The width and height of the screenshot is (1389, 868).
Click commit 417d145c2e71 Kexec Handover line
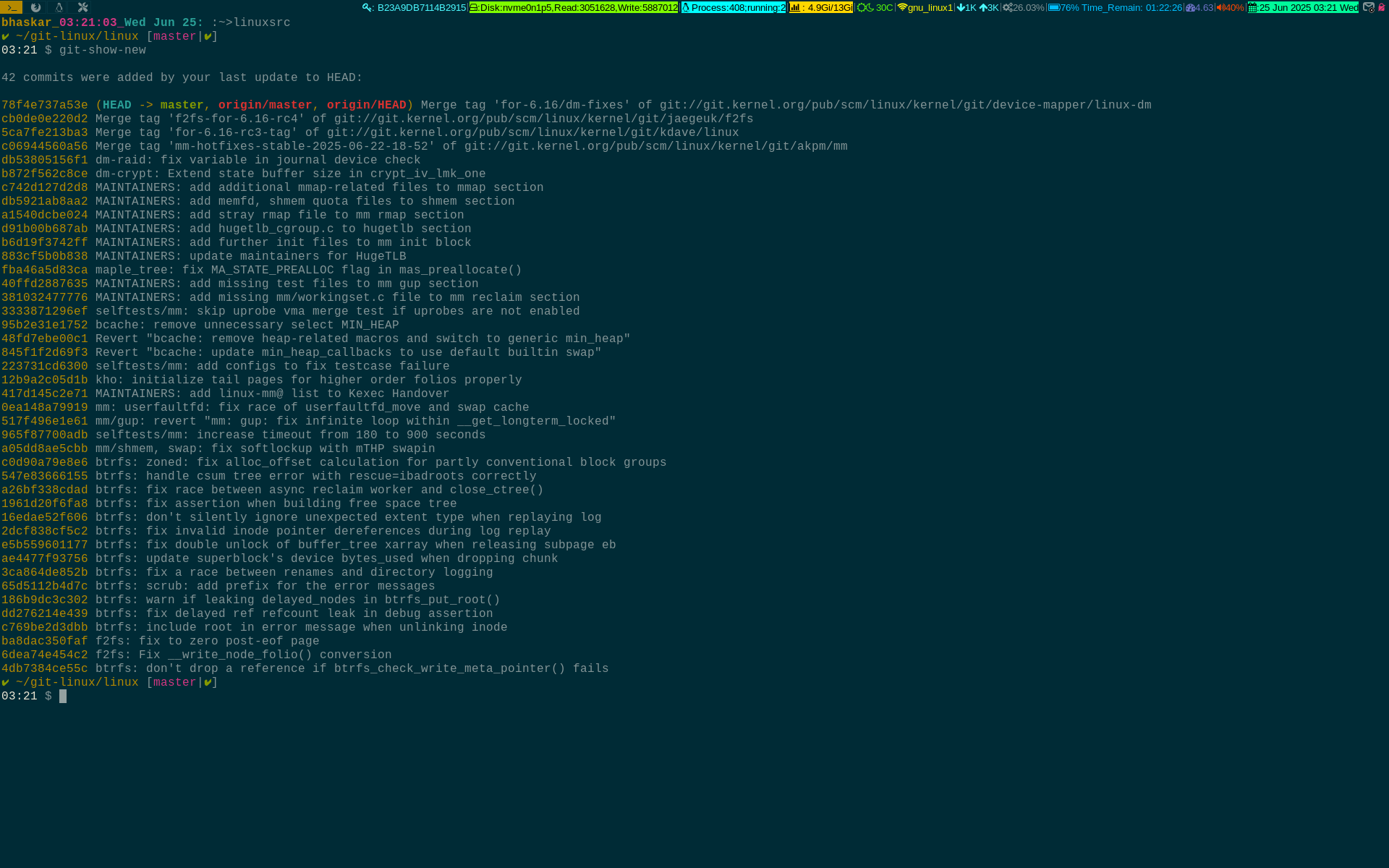(x=226, y=393)
